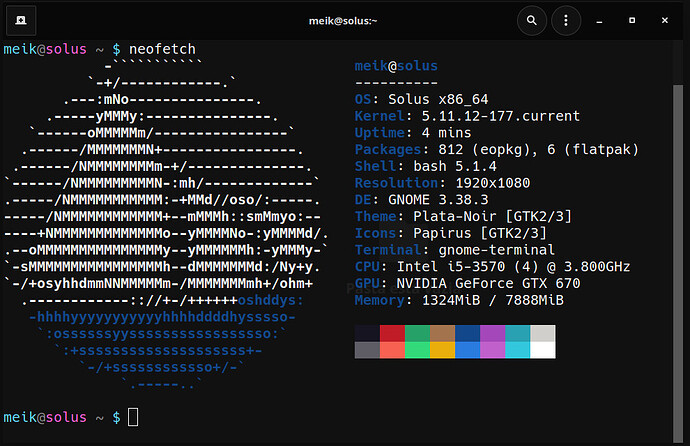Click 'Solus x86_64' OS value
This screenshot has height=446, width=690.
pos(438,99)
